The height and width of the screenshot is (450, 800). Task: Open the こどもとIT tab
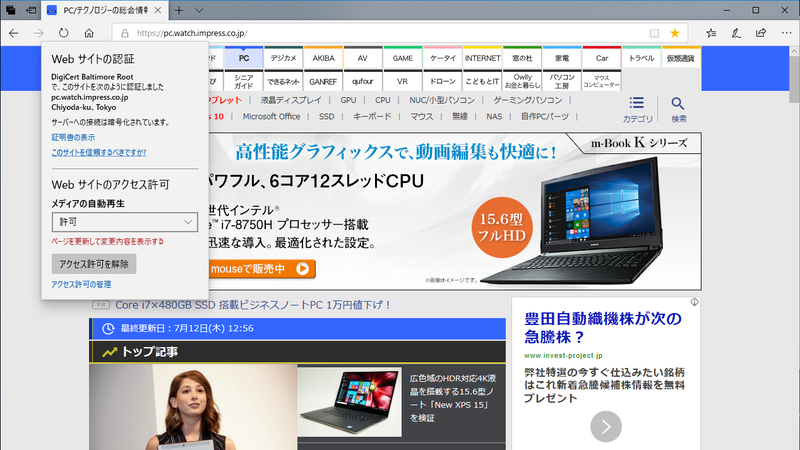click(x=482, y=81)
